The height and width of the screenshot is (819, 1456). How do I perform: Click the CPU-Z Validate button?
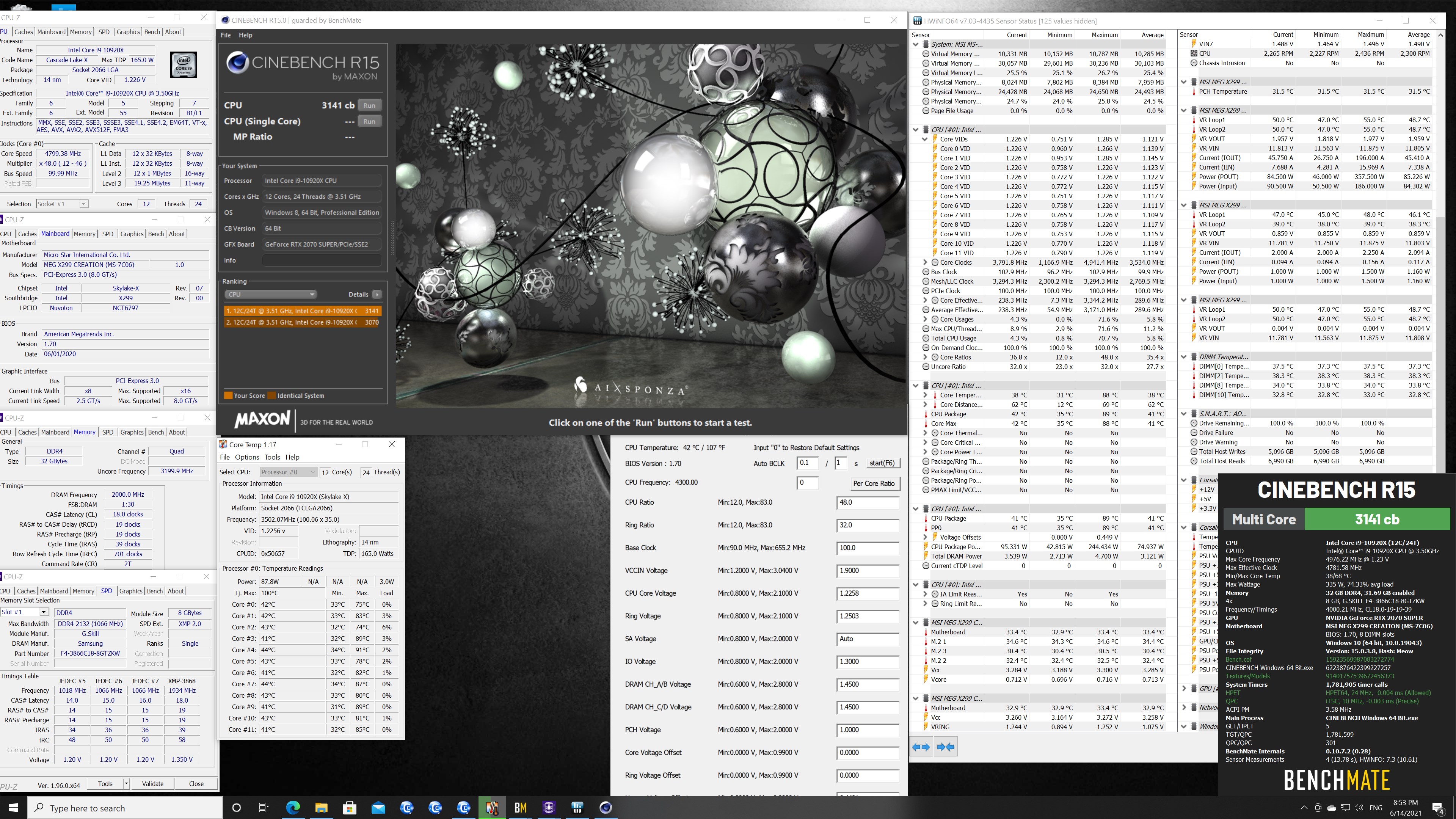pyautogui.click(x=152, y=783)
